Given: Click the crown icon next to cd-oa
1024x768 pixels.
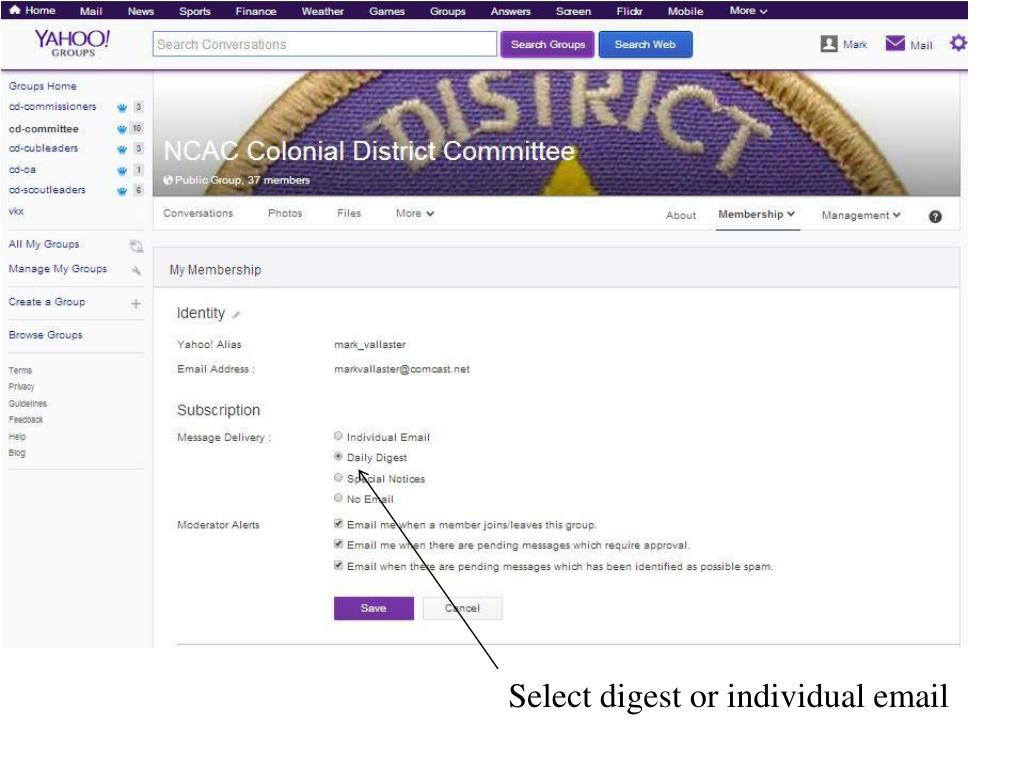Looking at the screenshot, I should 122,170.
